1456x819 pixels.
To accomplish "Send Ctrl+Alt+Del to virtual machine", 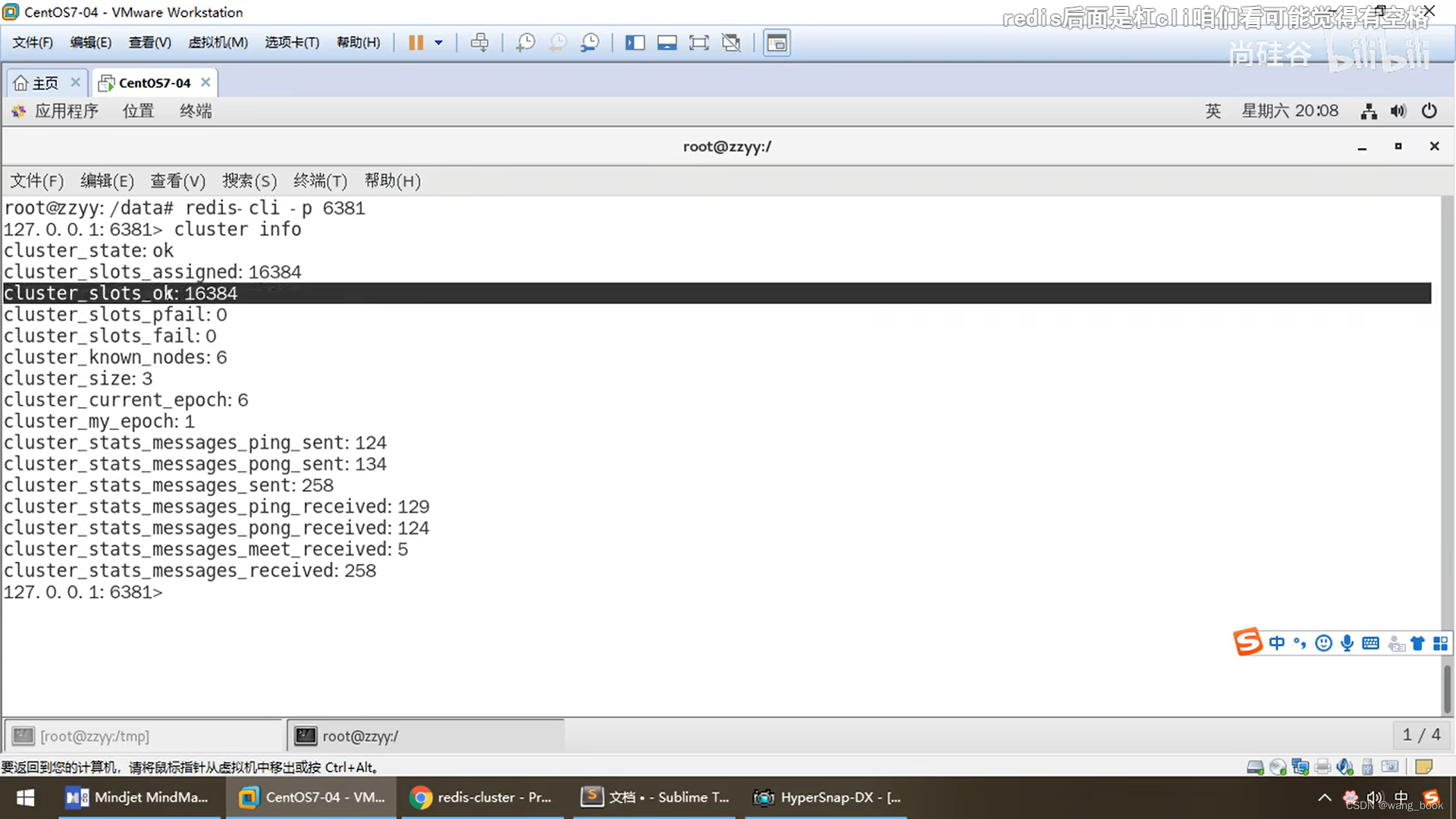I will 479,42.
